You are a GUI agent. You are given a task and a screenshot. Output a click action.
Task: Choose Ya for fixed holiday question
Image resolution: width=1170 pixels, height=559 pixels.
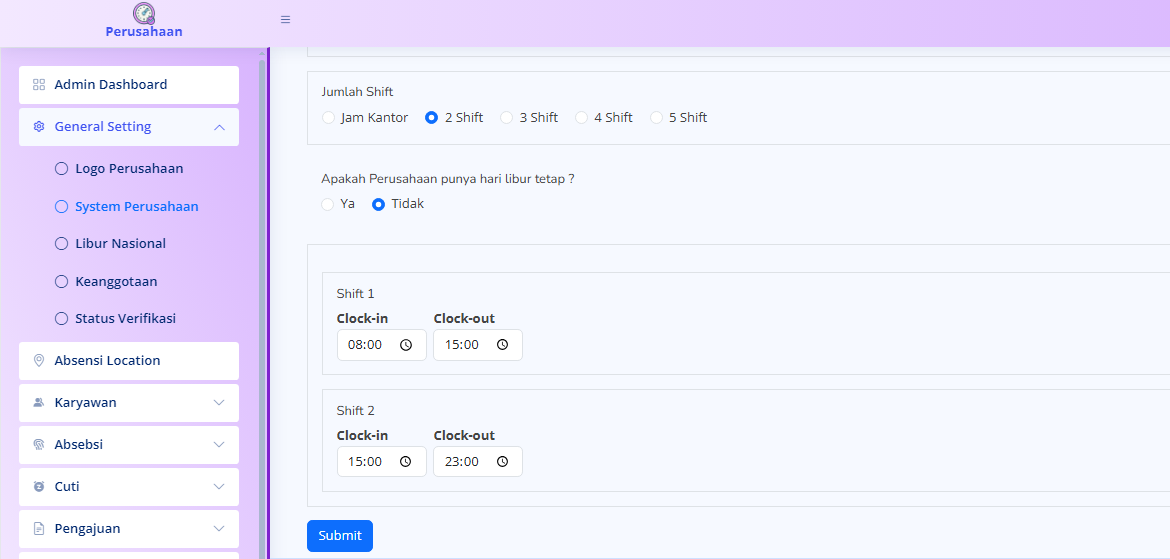pos(328,204)
